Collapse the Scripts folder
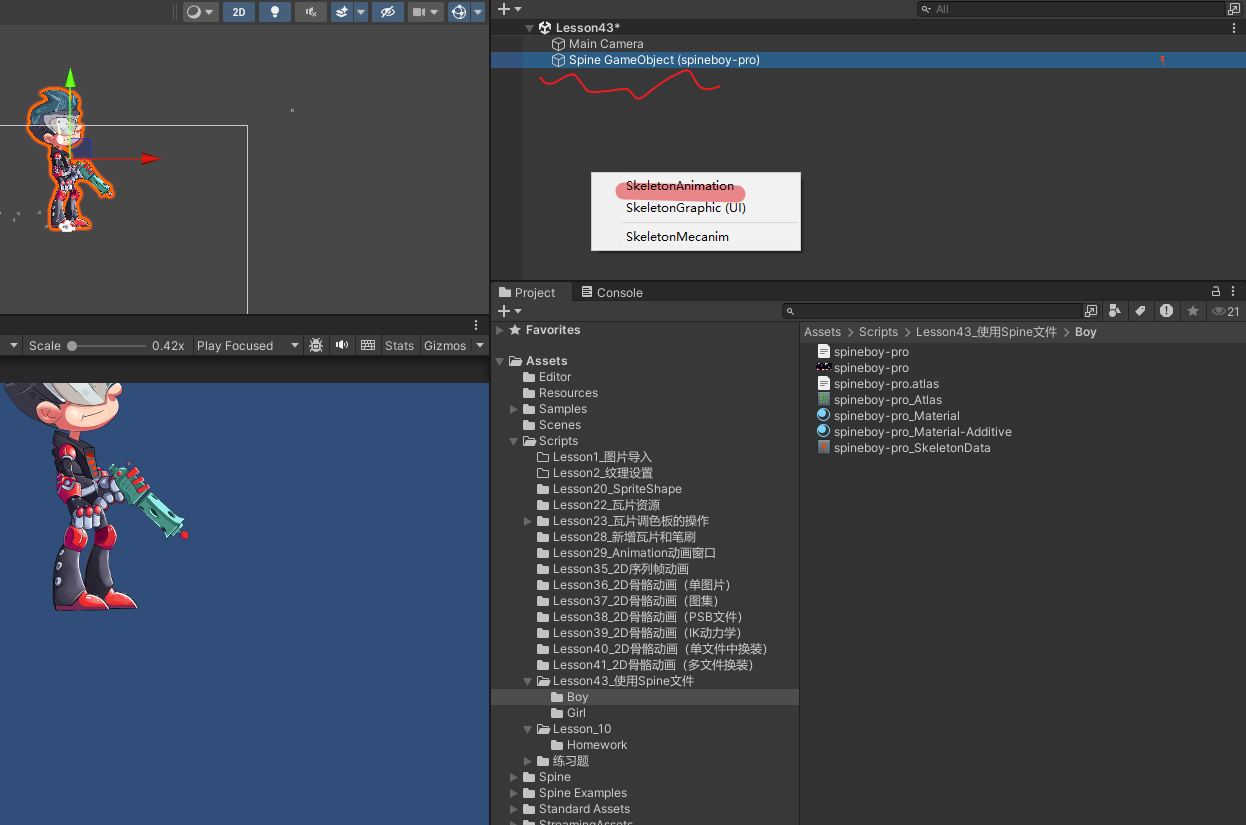 click(514, 441)
